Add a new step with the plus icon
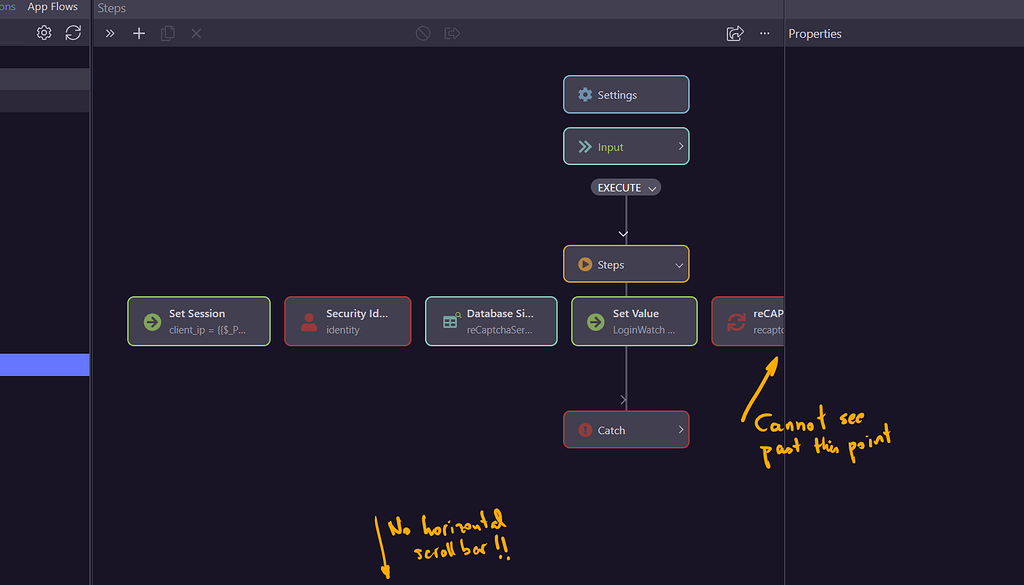 click(138, 32)
